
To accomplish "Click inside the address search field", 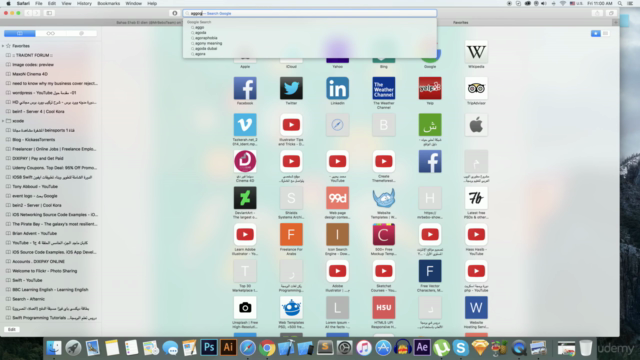I will (310, 13).
